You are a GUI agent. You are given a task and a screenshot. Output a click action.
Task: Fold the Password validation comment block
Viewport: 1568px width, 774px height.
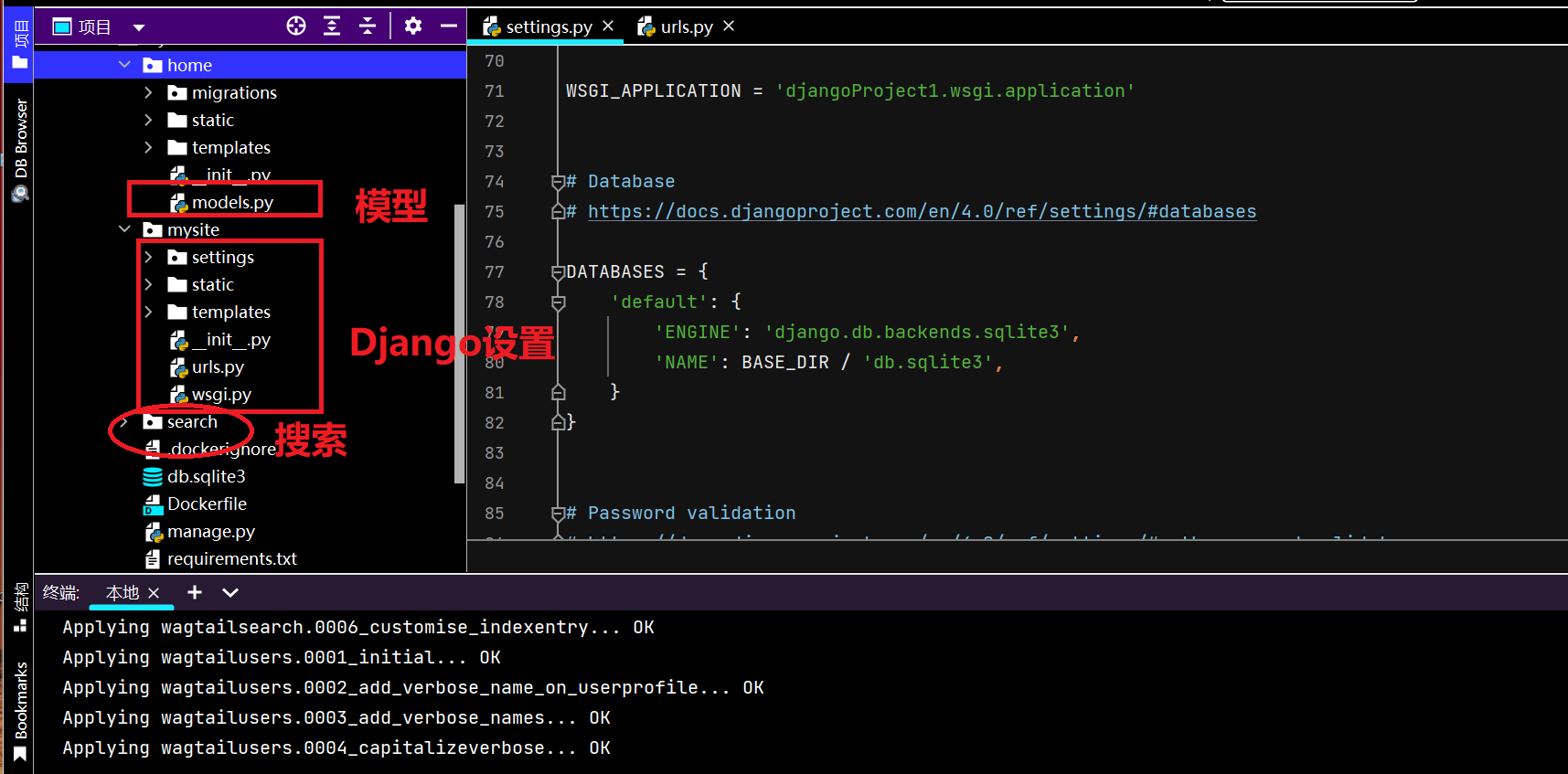pyautogui.click(x=558, y=514)
